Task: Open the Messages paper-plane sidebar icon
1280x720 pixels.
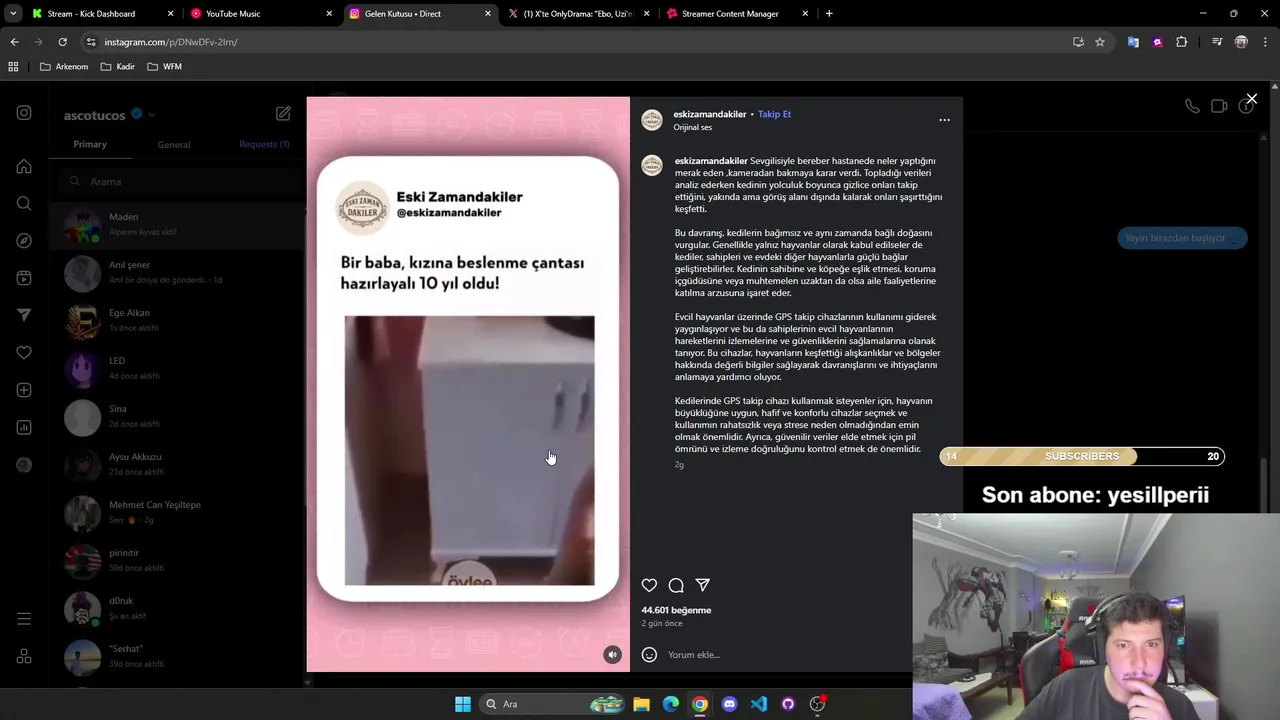Action: 24,315
